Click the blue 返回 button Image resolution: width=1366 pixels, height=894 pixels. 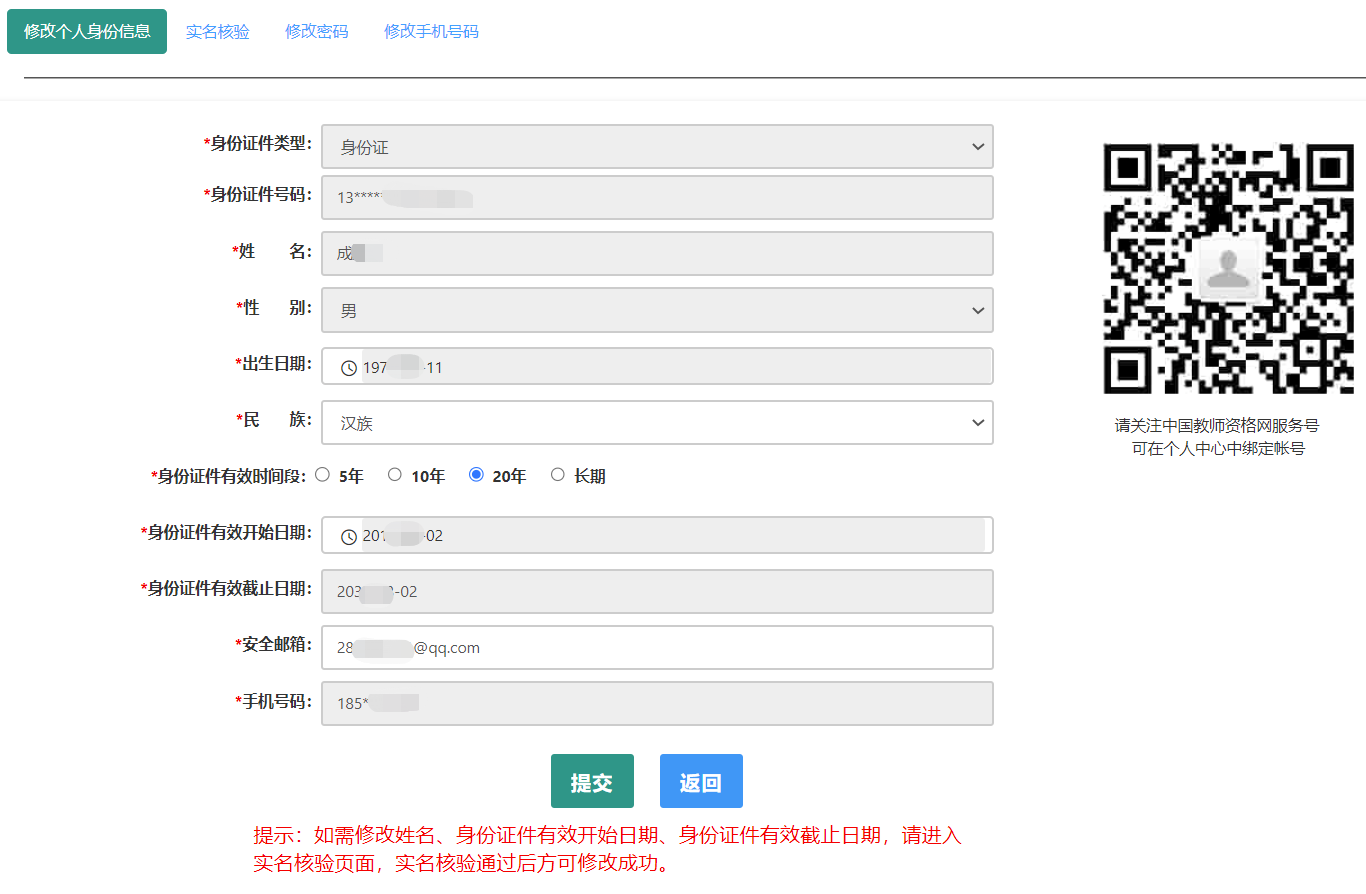(x=701, y=781)
